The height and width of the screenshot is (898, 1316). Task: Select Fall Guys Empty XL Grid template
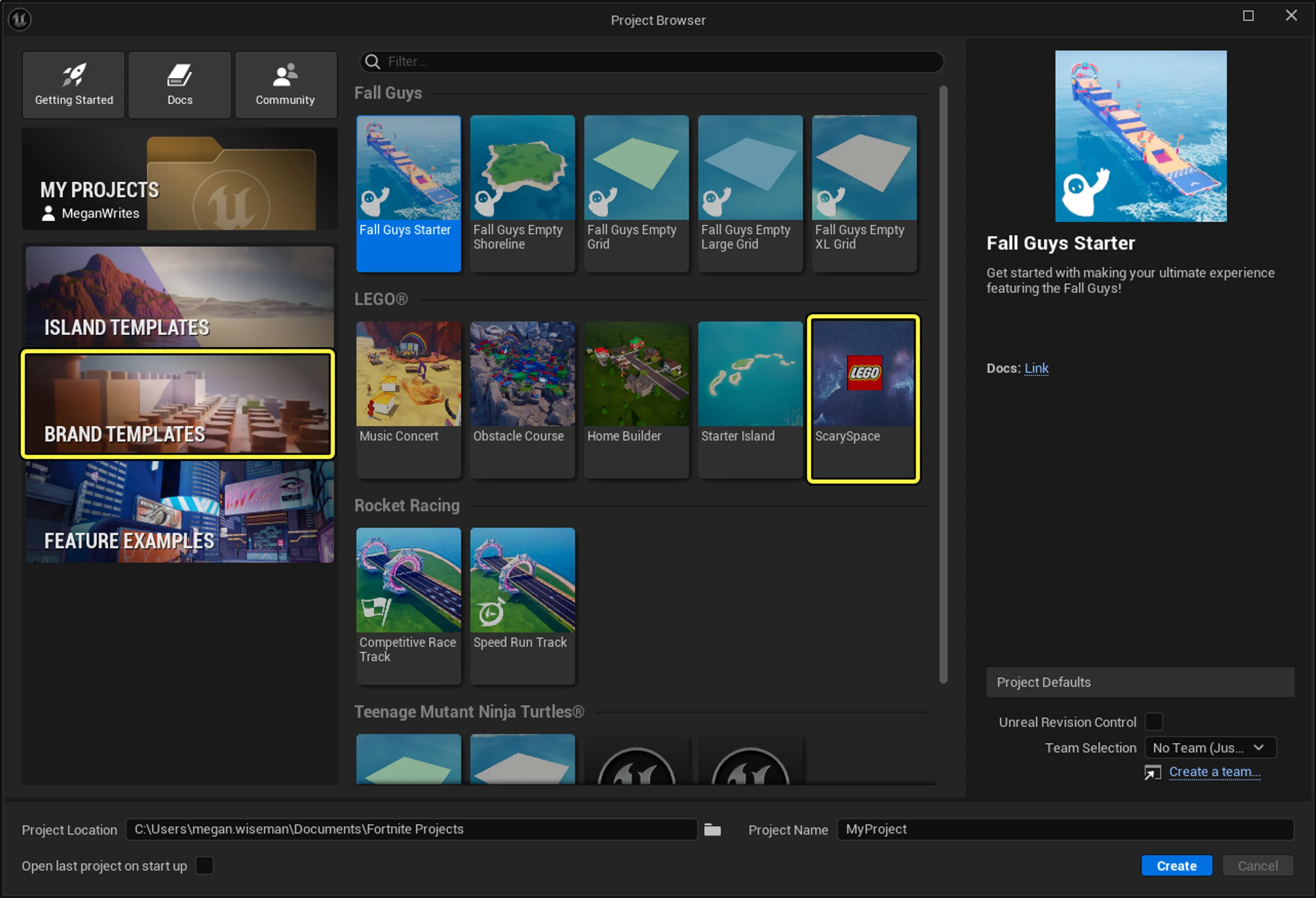click(x=864, y=194)
